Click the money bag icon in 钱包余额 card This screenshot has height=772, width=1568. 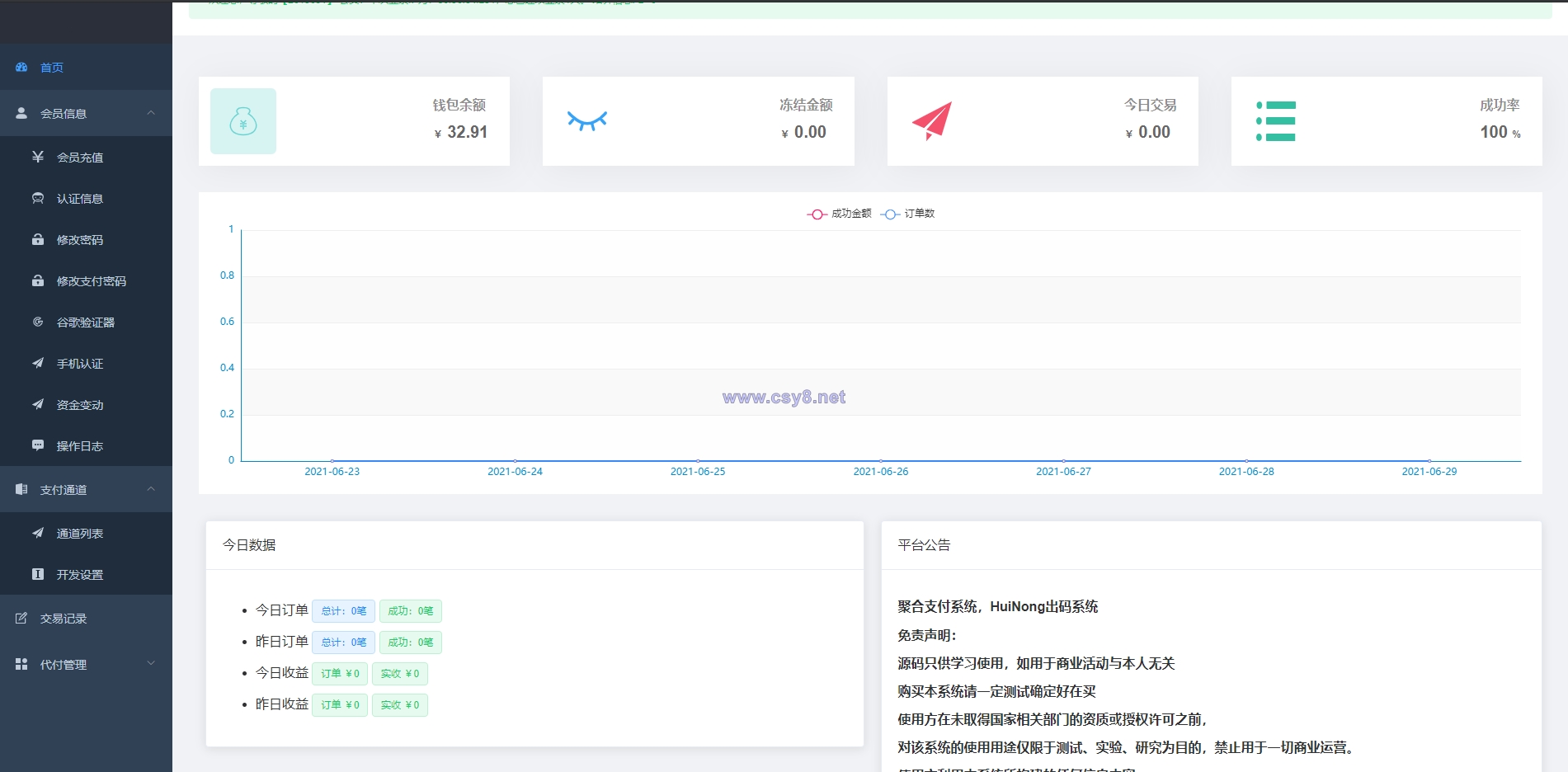(x=243, y=121)
